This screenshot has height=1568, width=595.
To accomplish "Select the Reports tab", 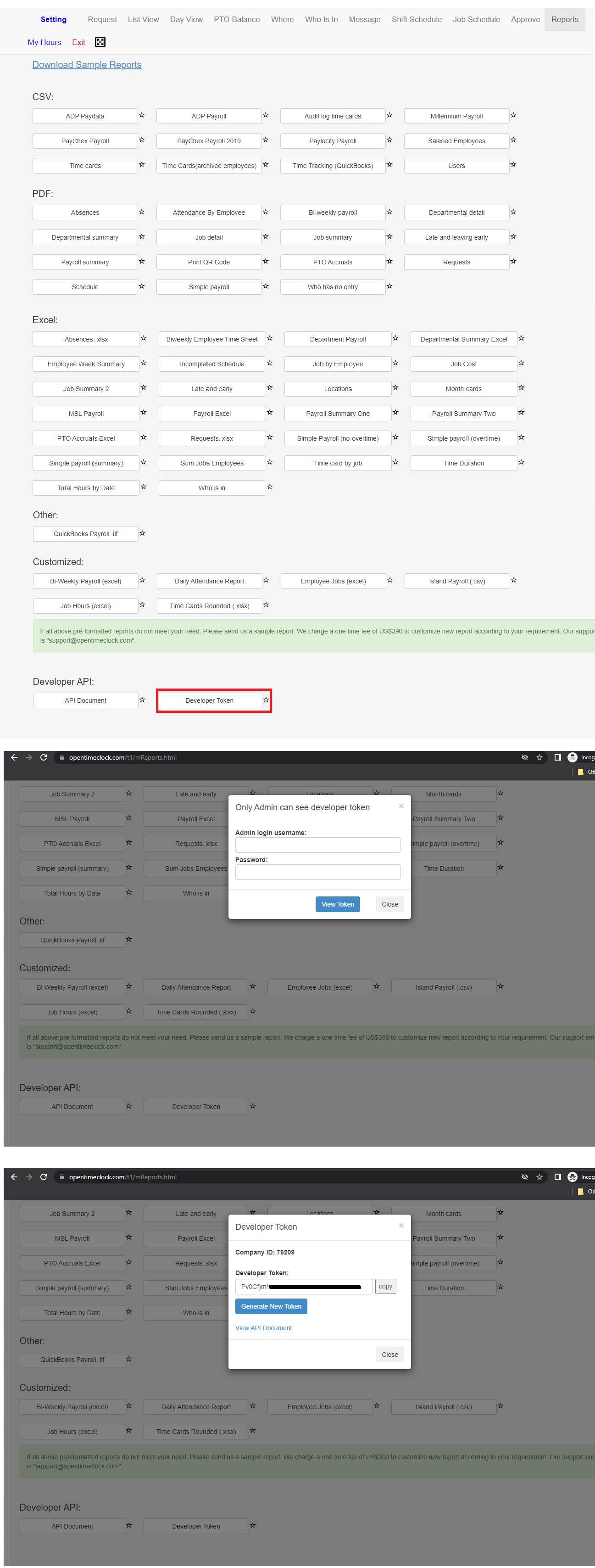I will click(x=565, y=19).
